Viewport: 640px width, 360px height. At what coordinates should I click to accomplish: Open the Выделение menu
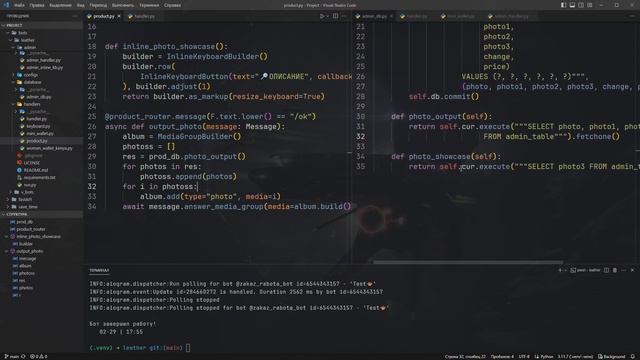(60, 5)
